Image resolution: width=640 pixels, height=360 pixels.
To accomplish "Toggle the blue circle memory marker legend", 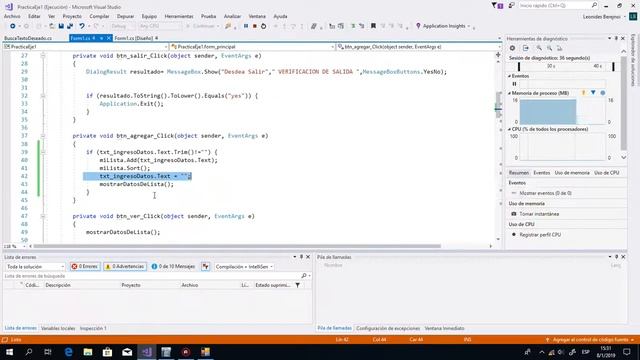I will coord(602,93).
